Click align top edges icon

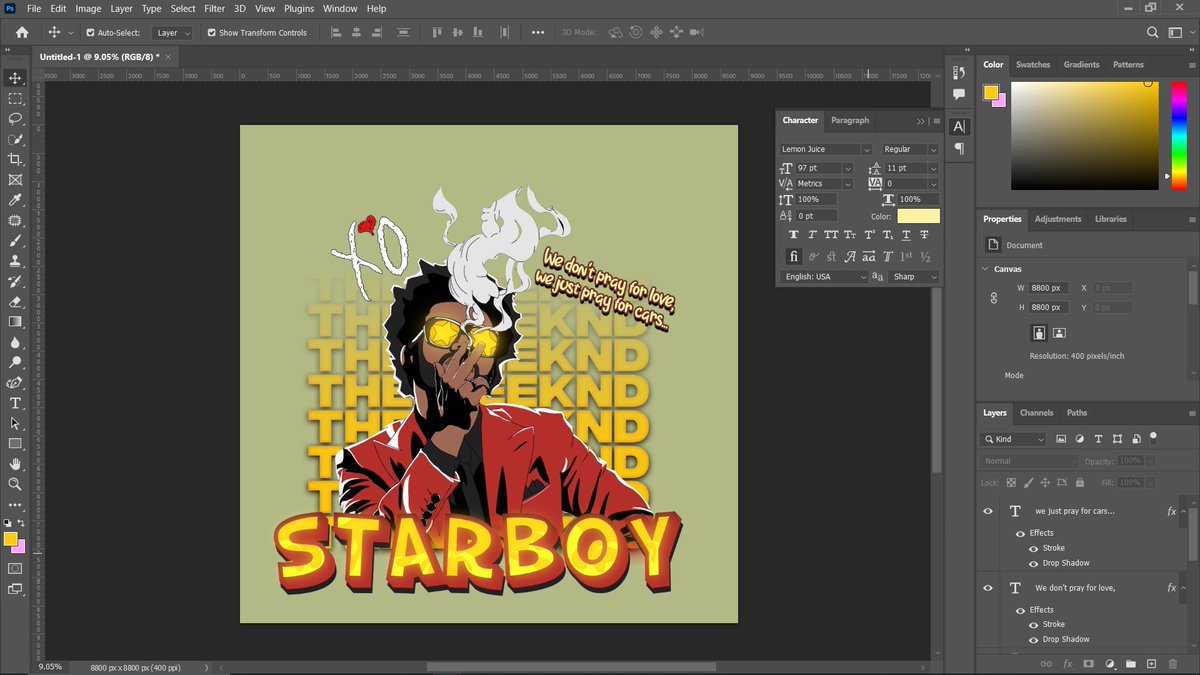coord(437,32)
